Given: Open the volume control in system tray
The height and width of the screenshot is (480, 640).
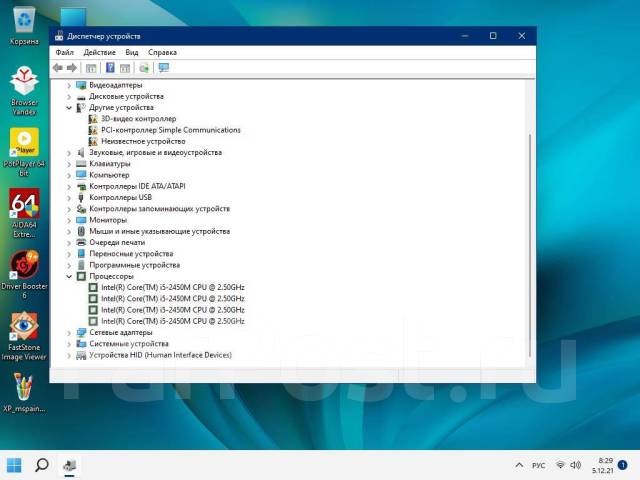Looking at the screenshot, I should [x=576, y=465].
